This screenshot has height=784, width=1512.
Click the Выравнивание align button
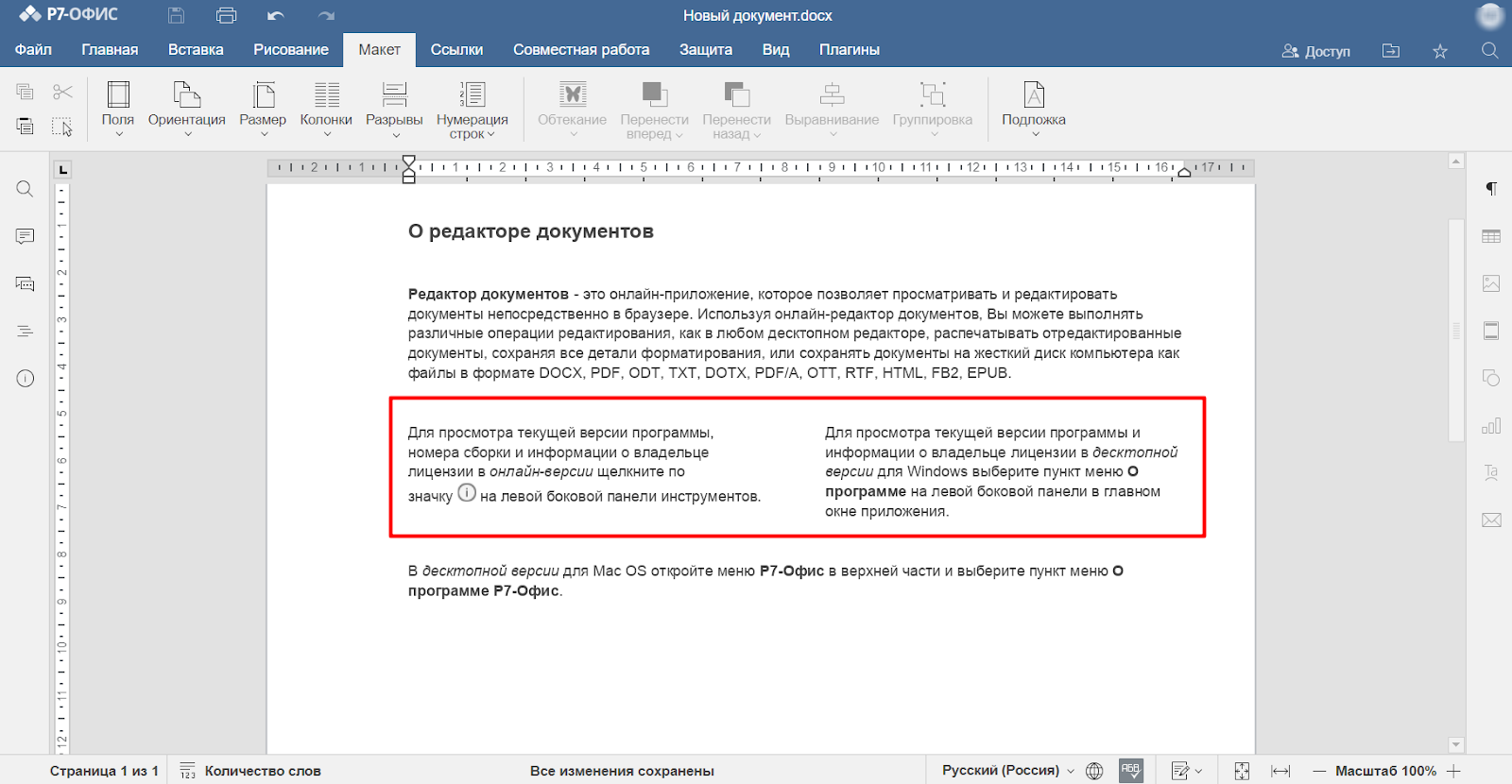click(832, 110)
